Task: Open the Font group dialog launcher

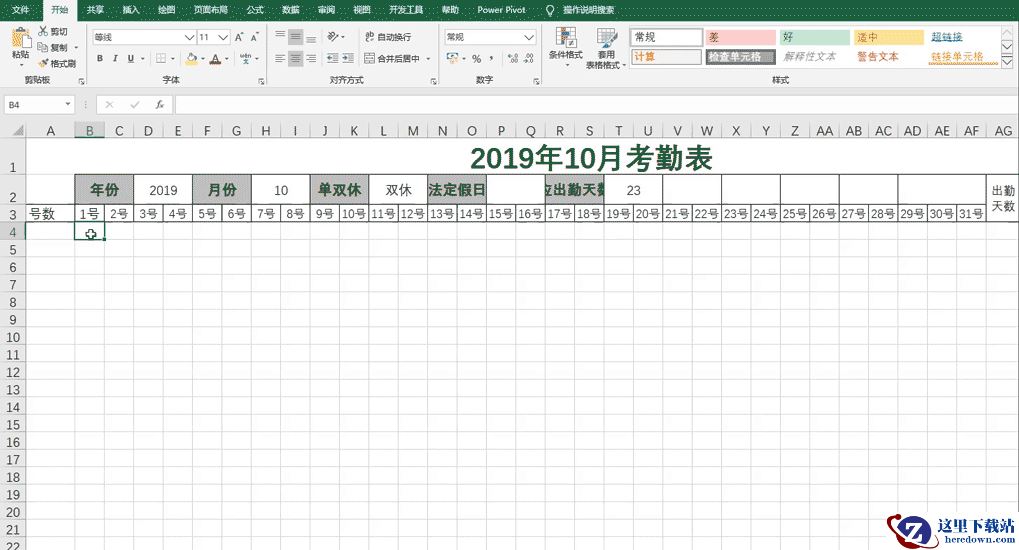Action: coord(261,81)
